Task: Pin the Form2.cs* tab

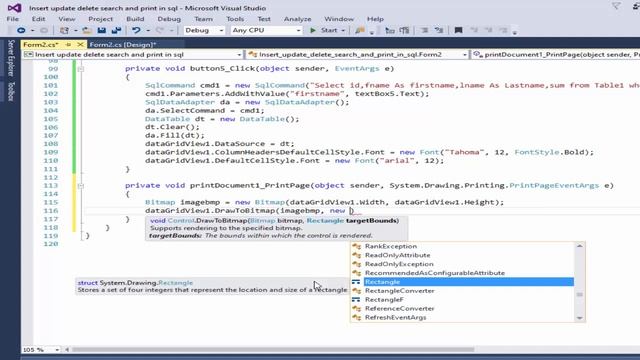Action: (x=68, y=44)
